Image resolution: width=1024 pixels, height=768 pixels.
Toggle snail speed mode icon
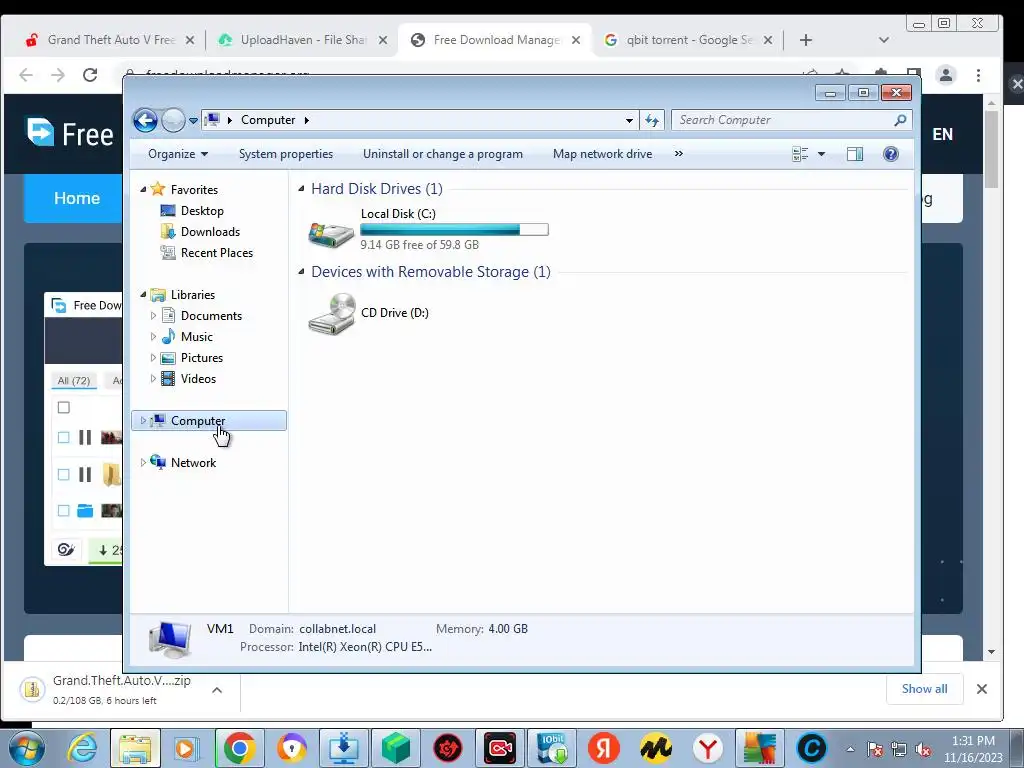[x=66, y=550]
